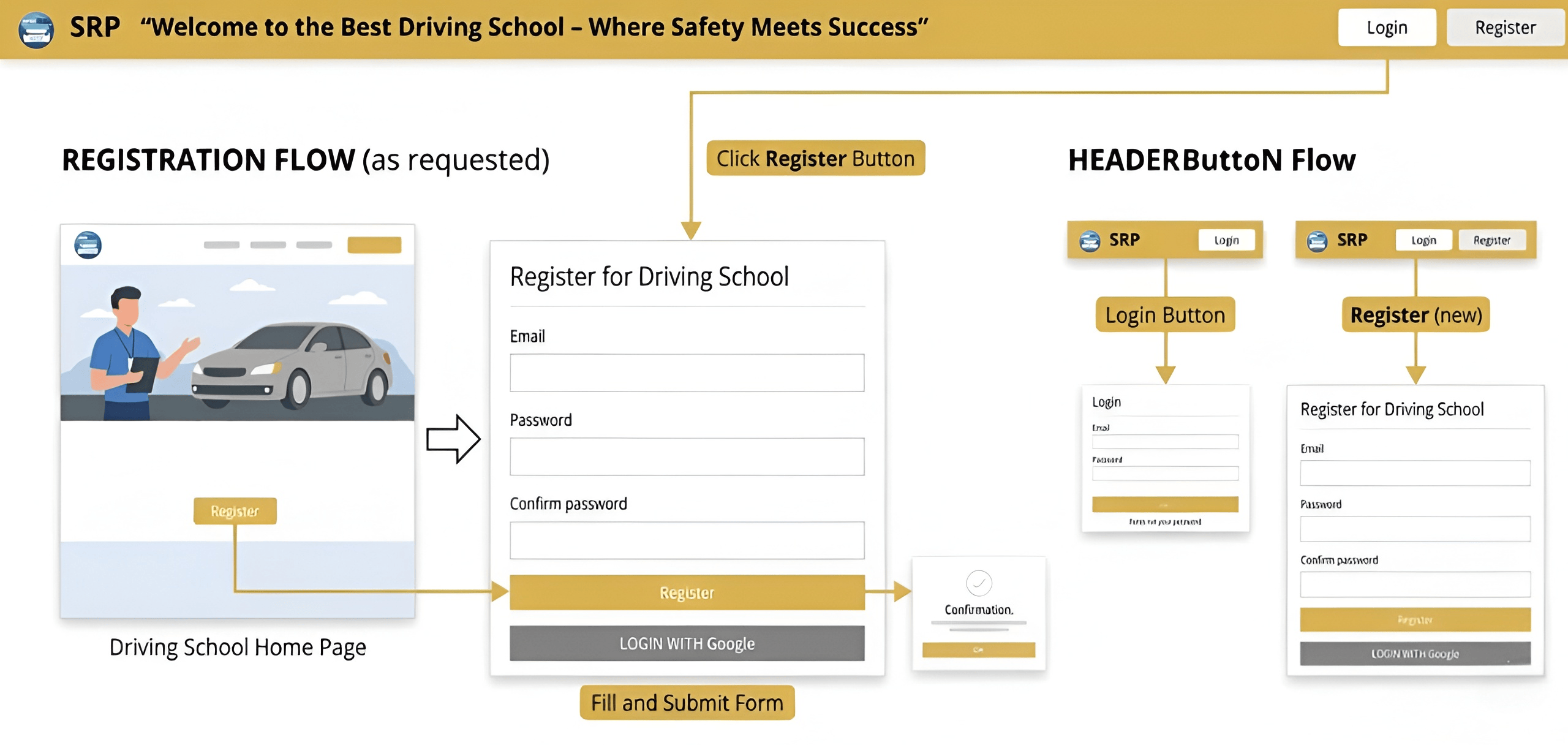Click the Password field in the registration form
Screen dimensions: 1568x745
coord(687,456)
